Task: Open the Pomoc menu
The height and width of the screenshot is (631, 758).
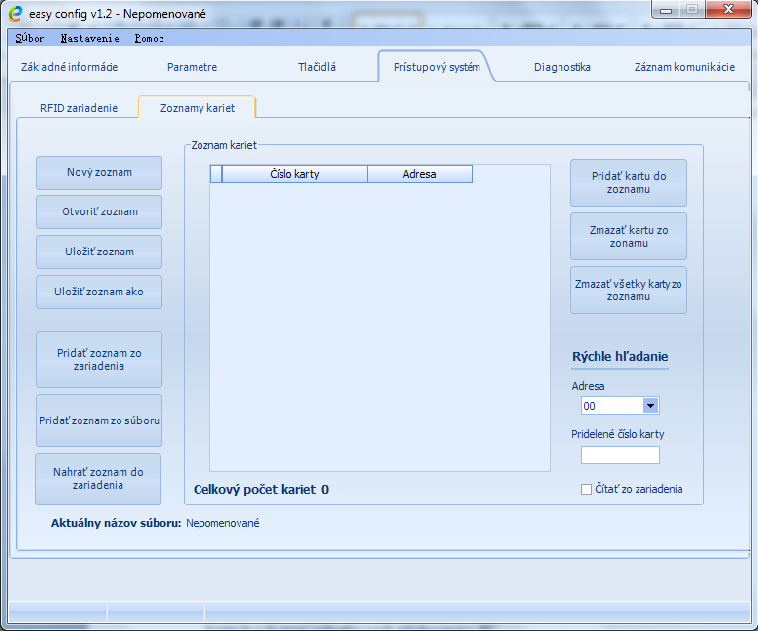Action: click(149, 38)
